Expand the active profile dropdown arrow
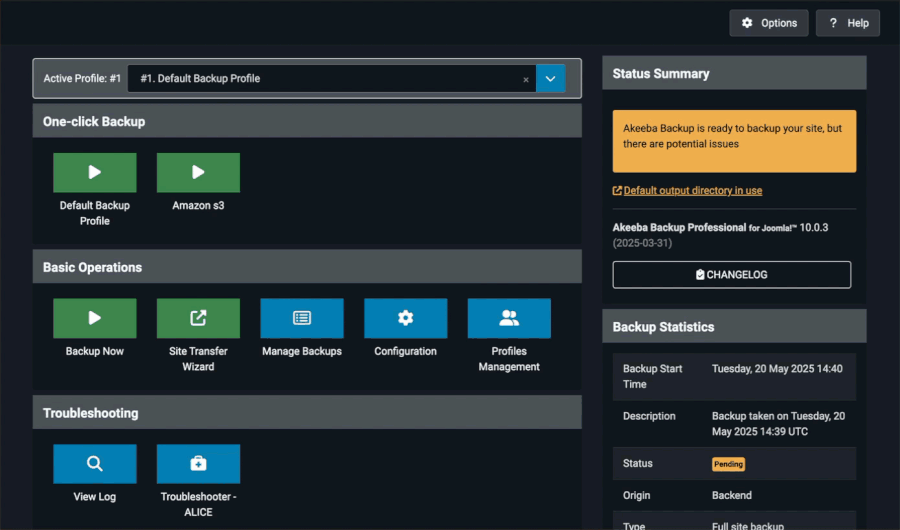 point(550,79)
